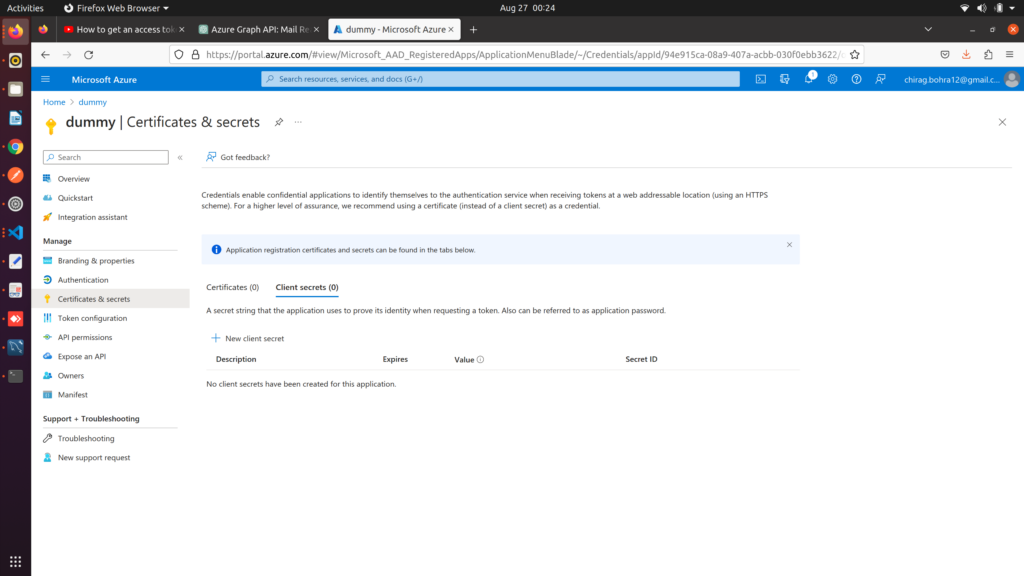
Task: Switch to Certificates (0) tab
Action: tap(232, 287)
